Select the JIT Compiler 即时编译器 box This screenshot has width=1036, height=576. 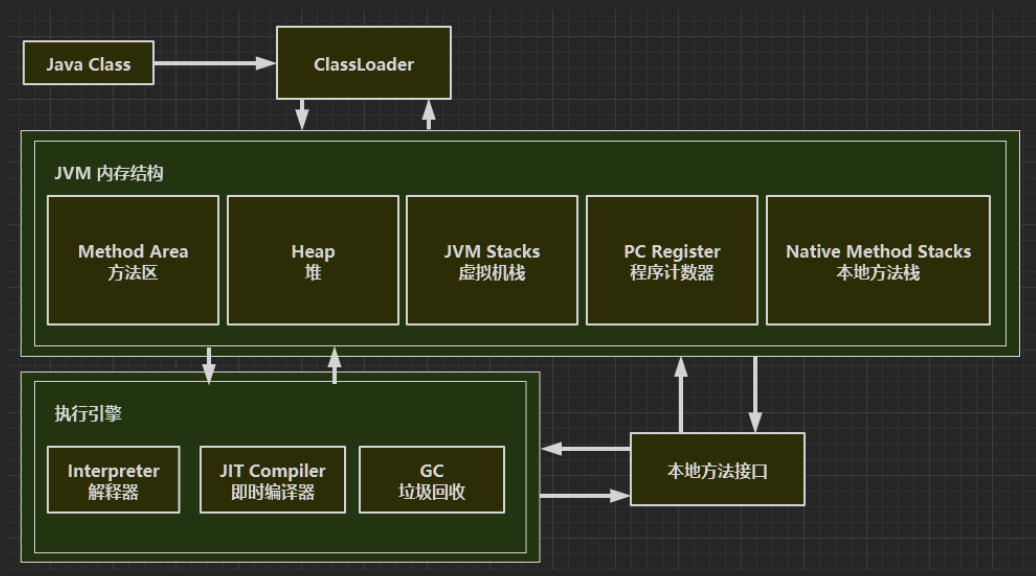[272, 480]
